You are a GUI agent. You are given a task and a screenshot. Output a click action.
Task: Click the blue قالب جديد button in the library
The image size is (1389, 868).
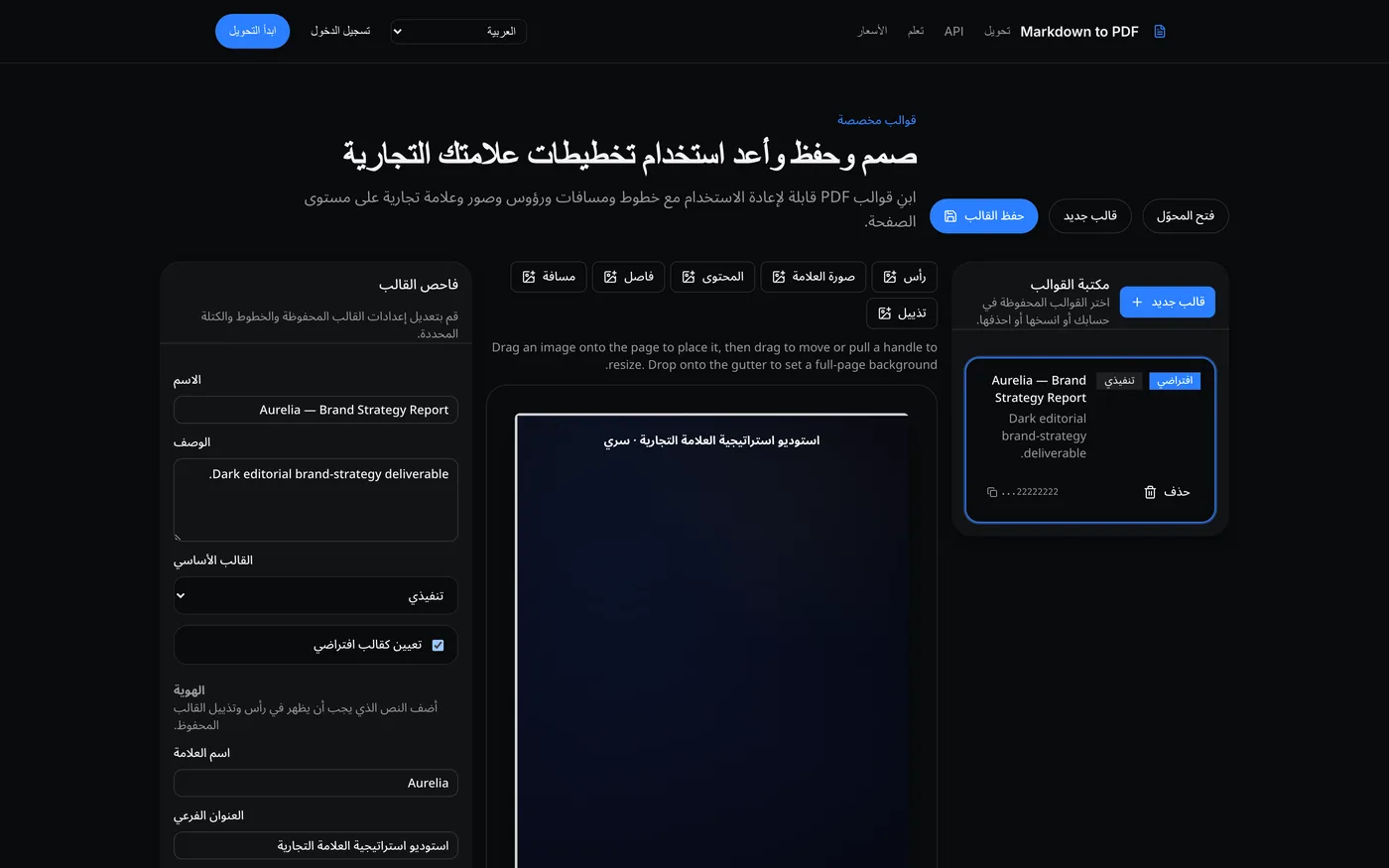point(1168,302)
